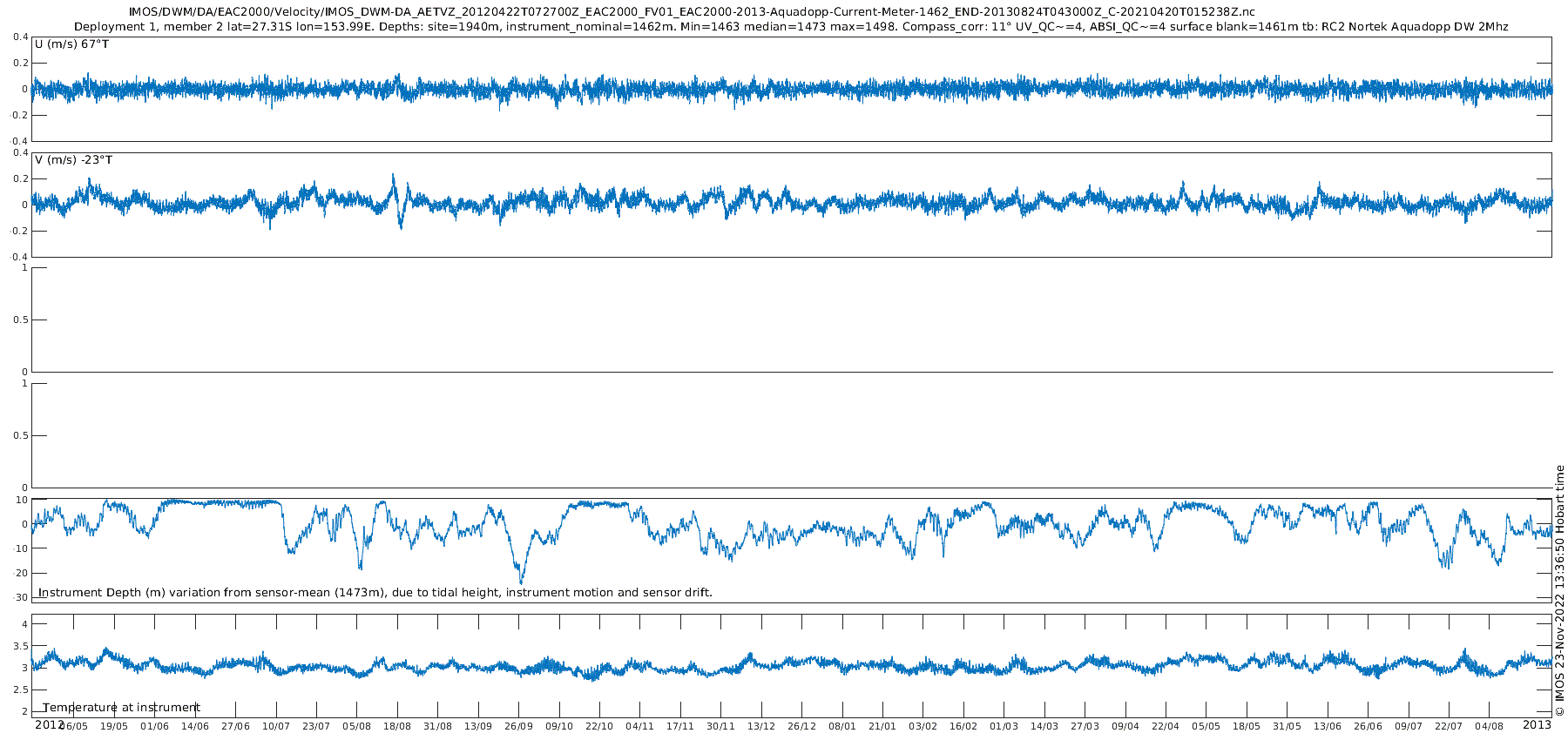The image size is (1568, 740).
Task: Select the '10/07' date tick label
Action: [x=276, y=726]
